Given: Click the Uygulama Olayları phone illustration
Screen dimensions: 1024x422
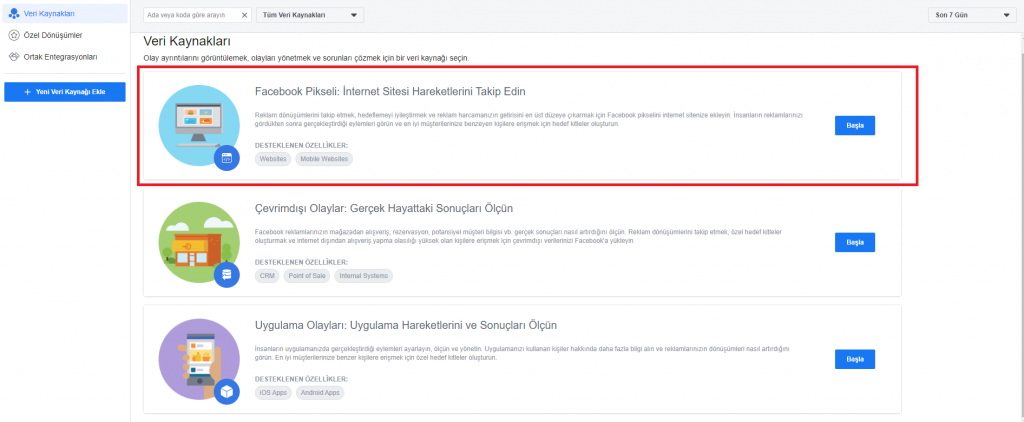Looking at the screenshot, I should click(x=197, y=359).
